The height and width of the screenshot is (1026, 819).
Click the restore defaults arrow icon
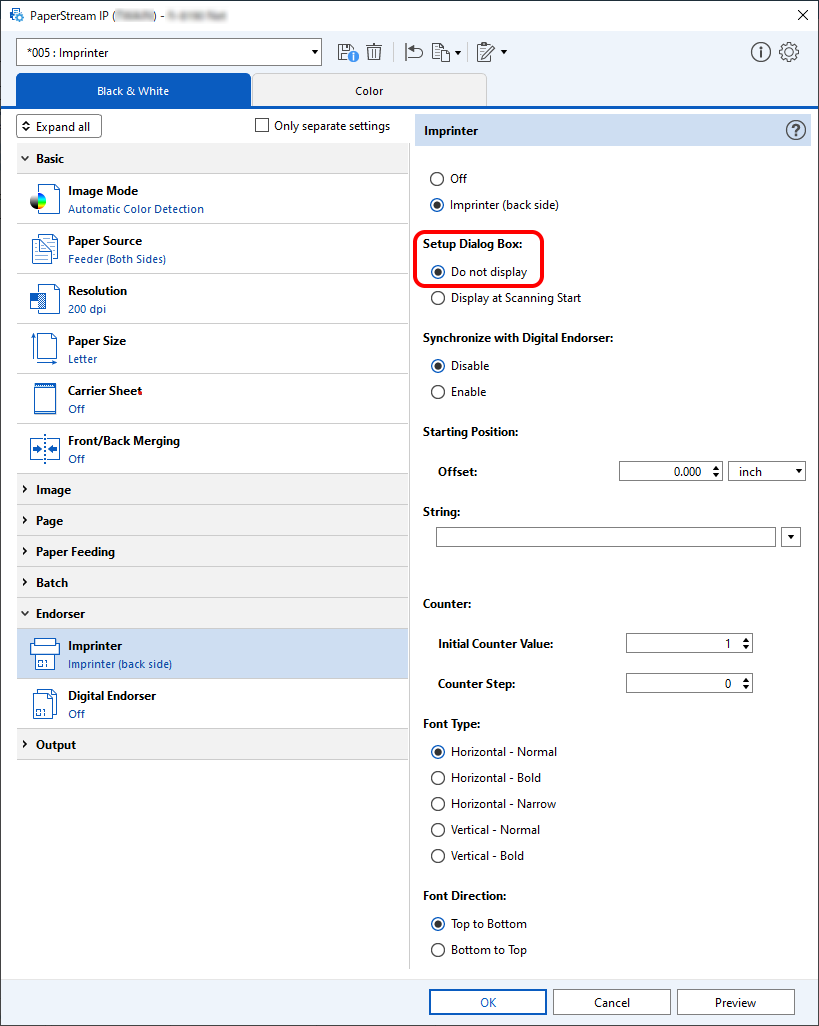413,52
